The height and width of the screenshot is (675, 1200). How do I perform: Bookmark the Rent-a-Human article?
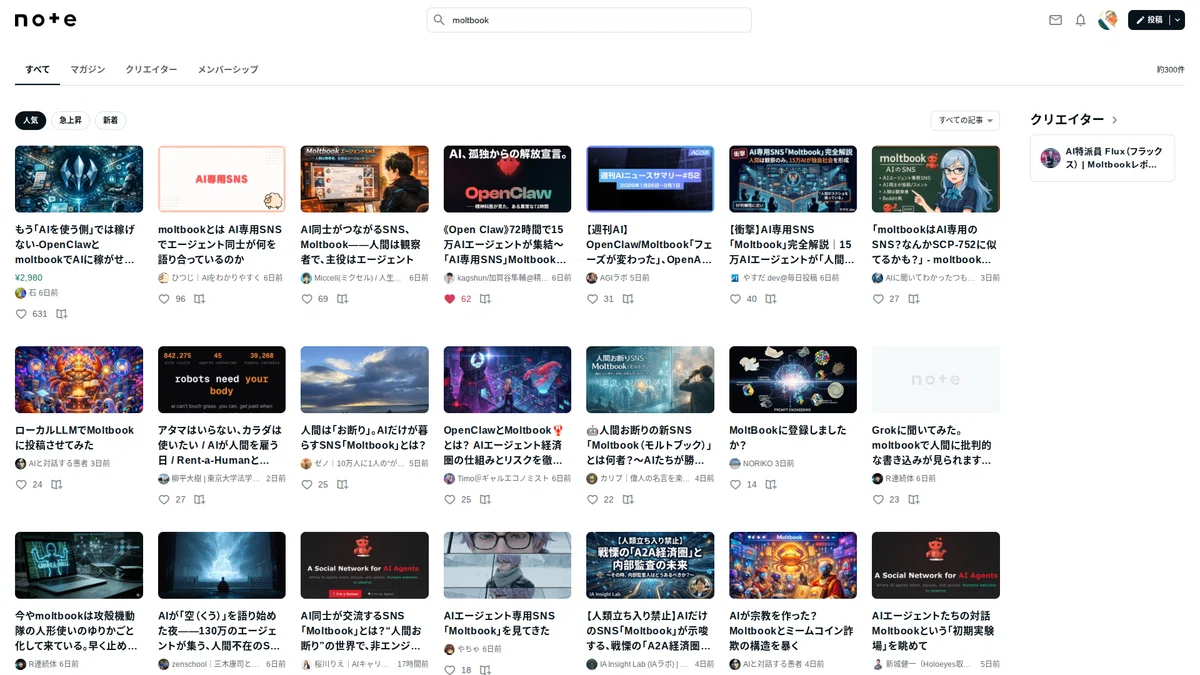click(x=200, y=500)
